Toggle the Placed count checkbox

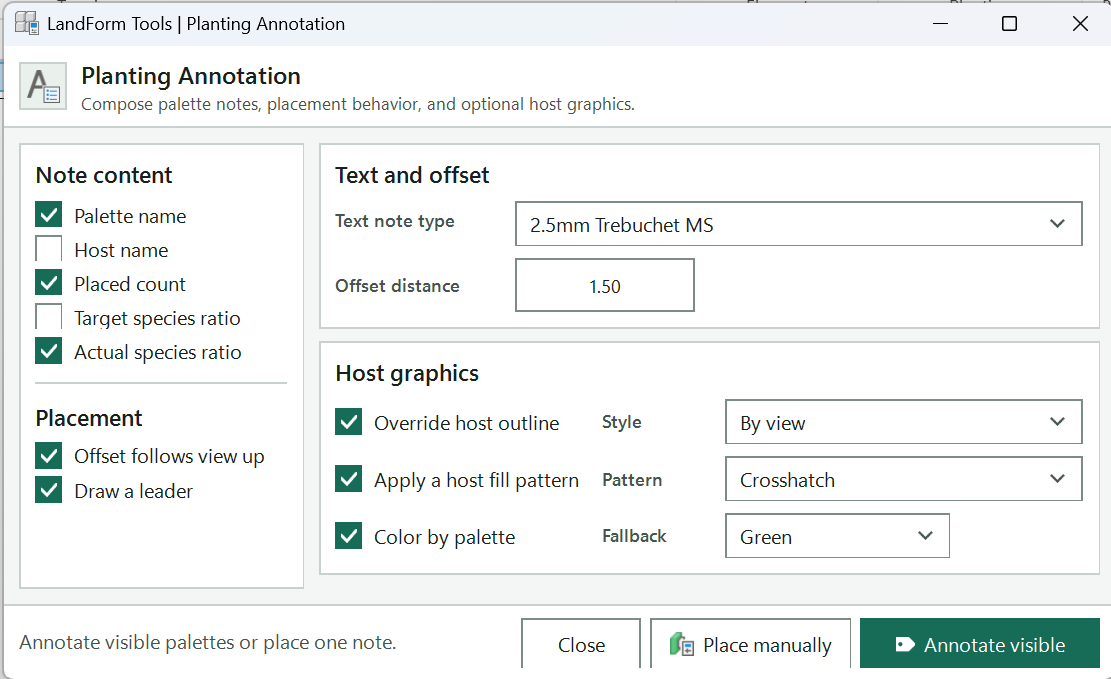coord(49,283)
